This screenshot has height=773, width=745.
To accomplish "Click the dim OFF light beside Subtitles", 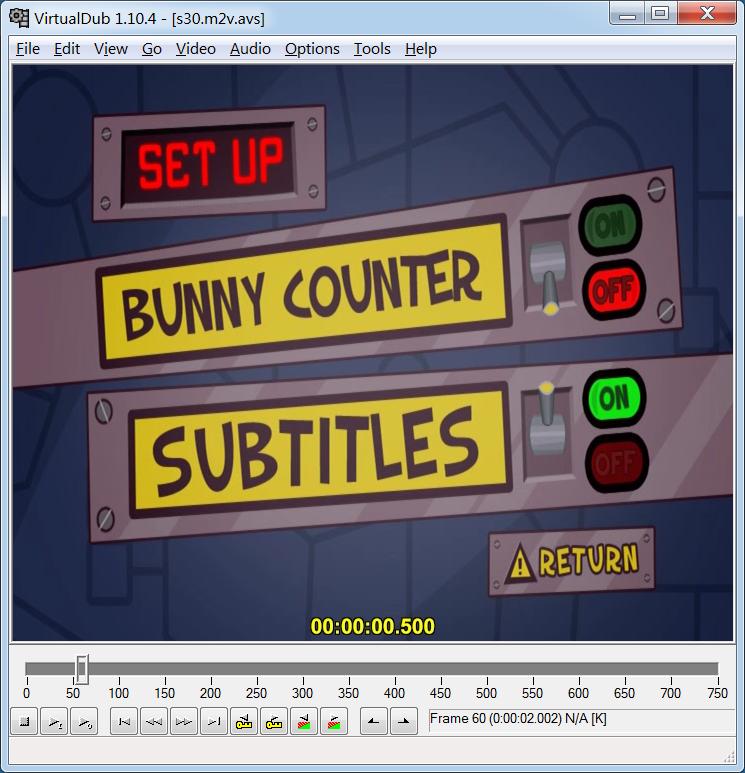I will click(616, 462).
